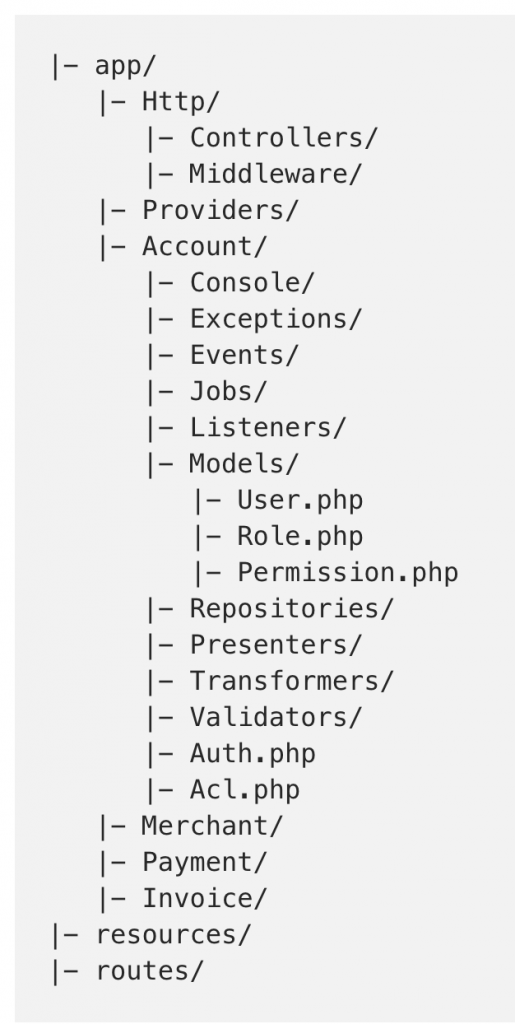515x1024 pixels.
Task: Select the Middleware/ folder
Action: (275, 174)
